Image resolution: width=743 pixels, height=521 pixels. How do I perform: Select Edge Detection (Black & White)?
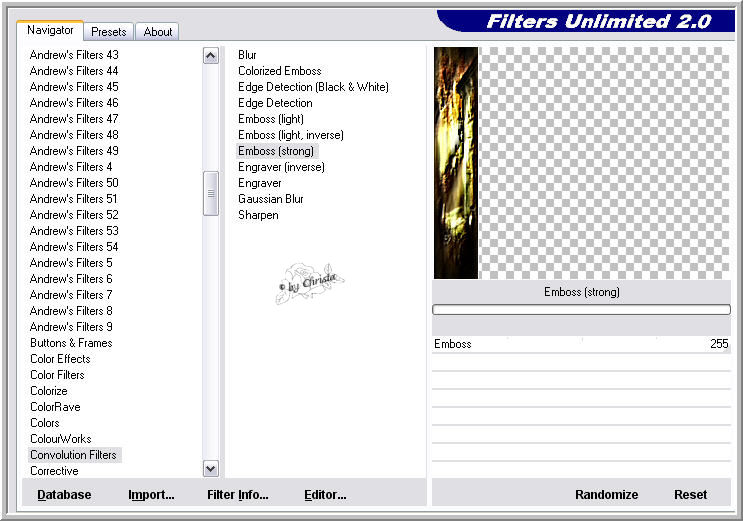(313, 87)
